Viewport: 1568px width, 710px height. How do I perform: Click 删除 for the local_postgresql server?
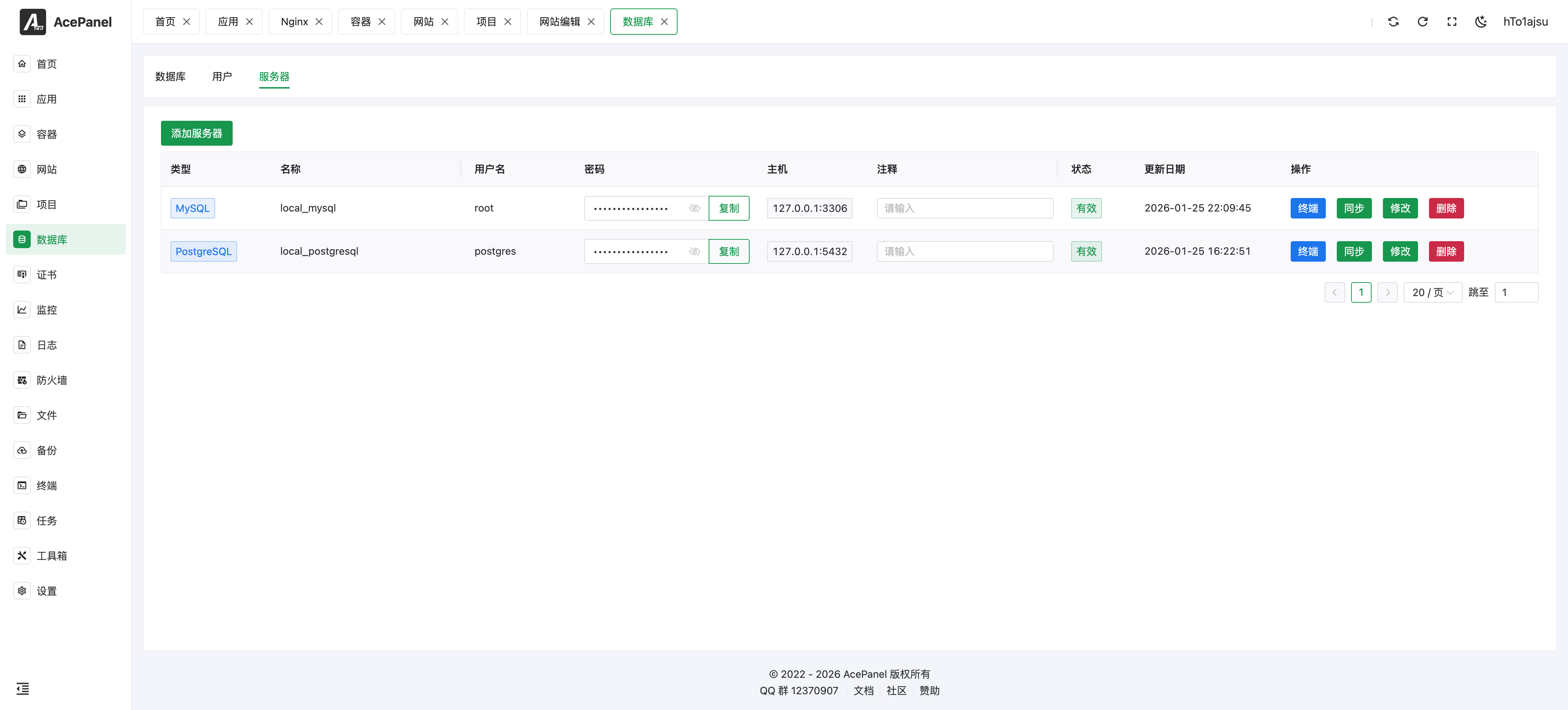[x=1446, y=251]
